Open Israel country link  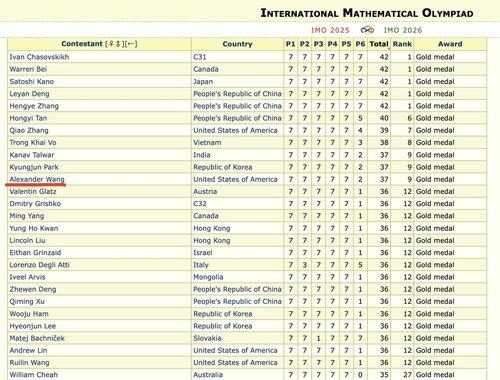(x=203, y=253)
